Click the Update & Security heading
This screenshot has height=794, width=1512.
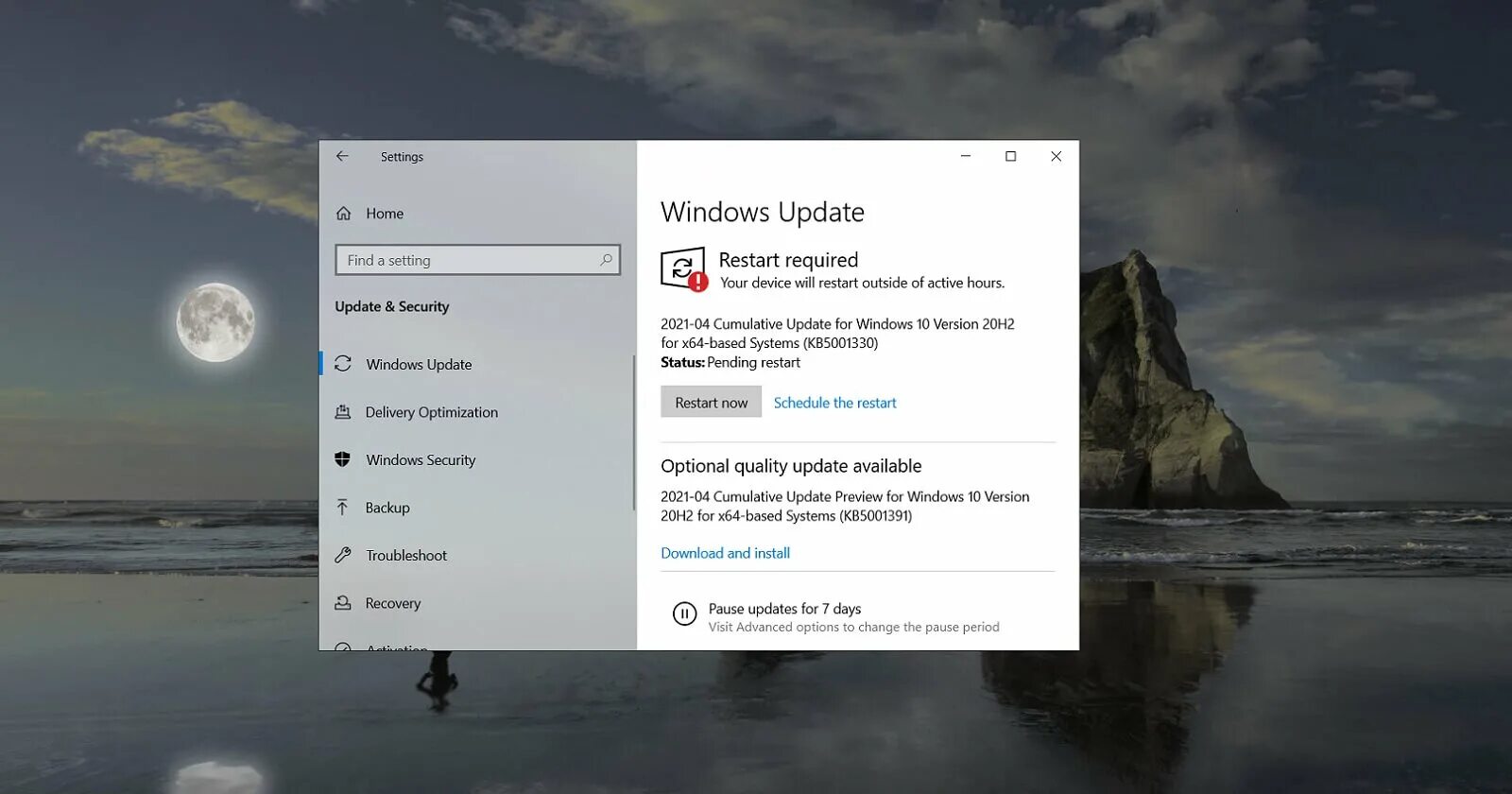coord(391,306)
